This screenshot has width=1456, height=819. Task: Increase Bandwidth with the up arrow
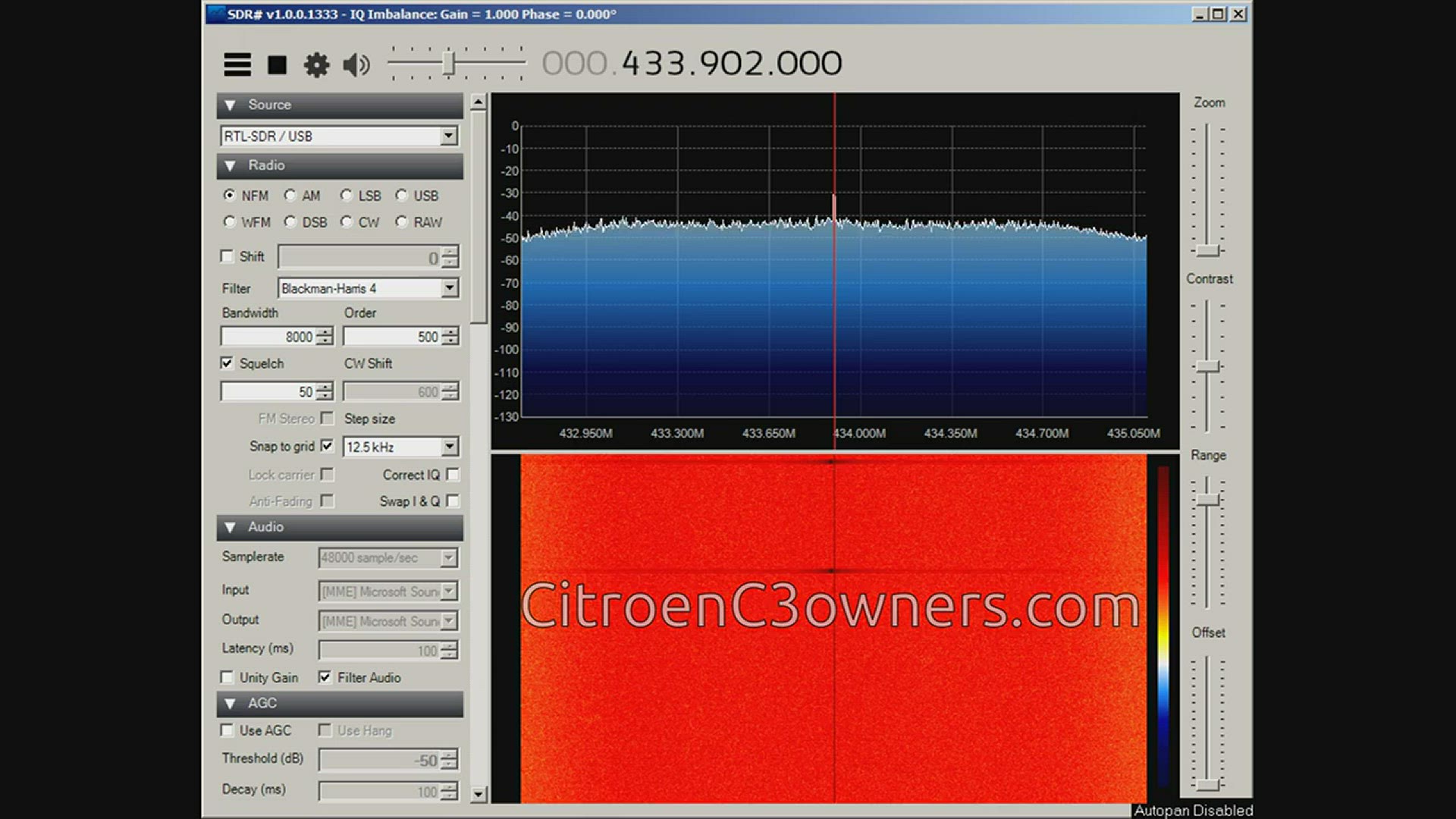point(325,332)
